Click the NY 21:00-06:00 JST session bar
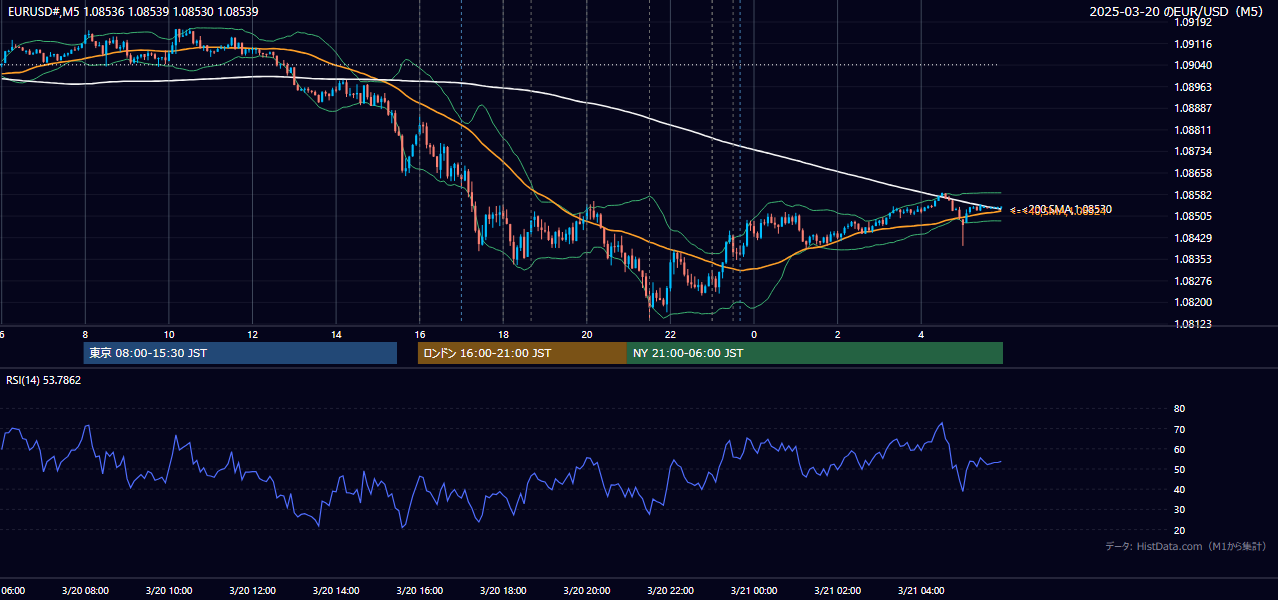This screenshot has width=1278, height=600. (815, 353)
